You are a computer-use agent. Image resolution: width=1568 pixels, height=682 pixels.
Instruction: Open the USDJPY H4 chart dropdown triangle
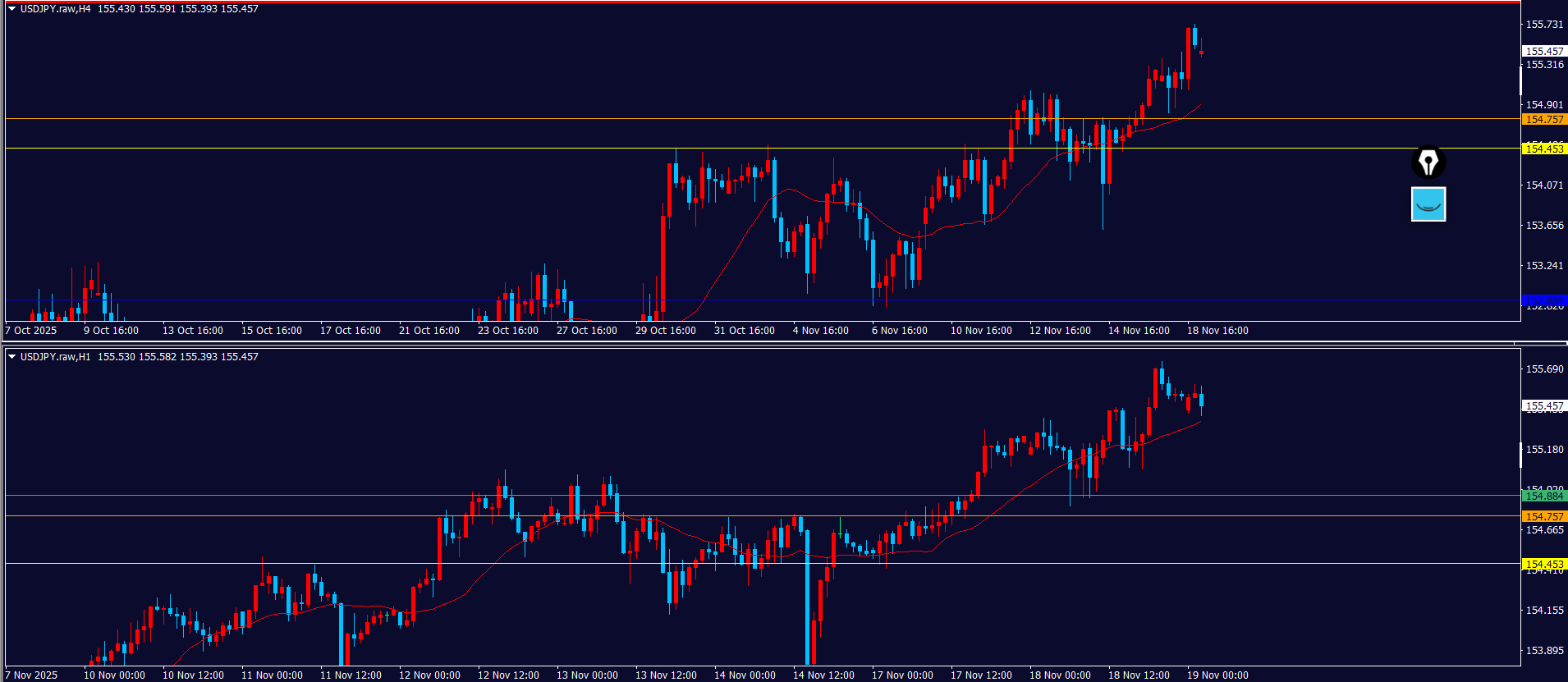coord(11,9)
